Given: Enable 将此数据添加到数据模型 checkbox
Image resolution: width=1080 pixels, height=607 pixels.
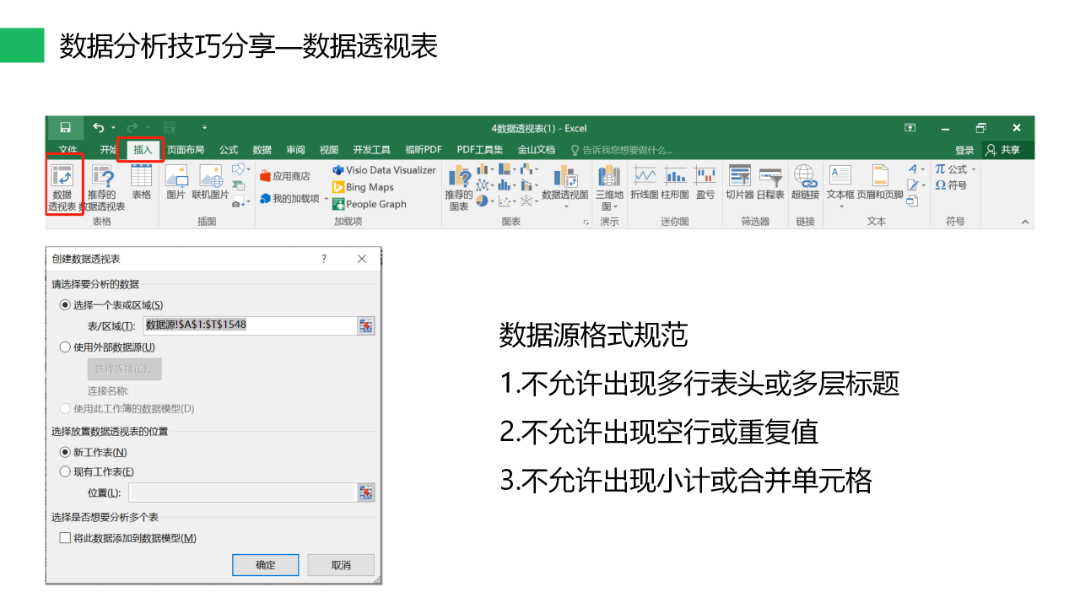Looking at the screenshot, I should [x=66, y=538].
